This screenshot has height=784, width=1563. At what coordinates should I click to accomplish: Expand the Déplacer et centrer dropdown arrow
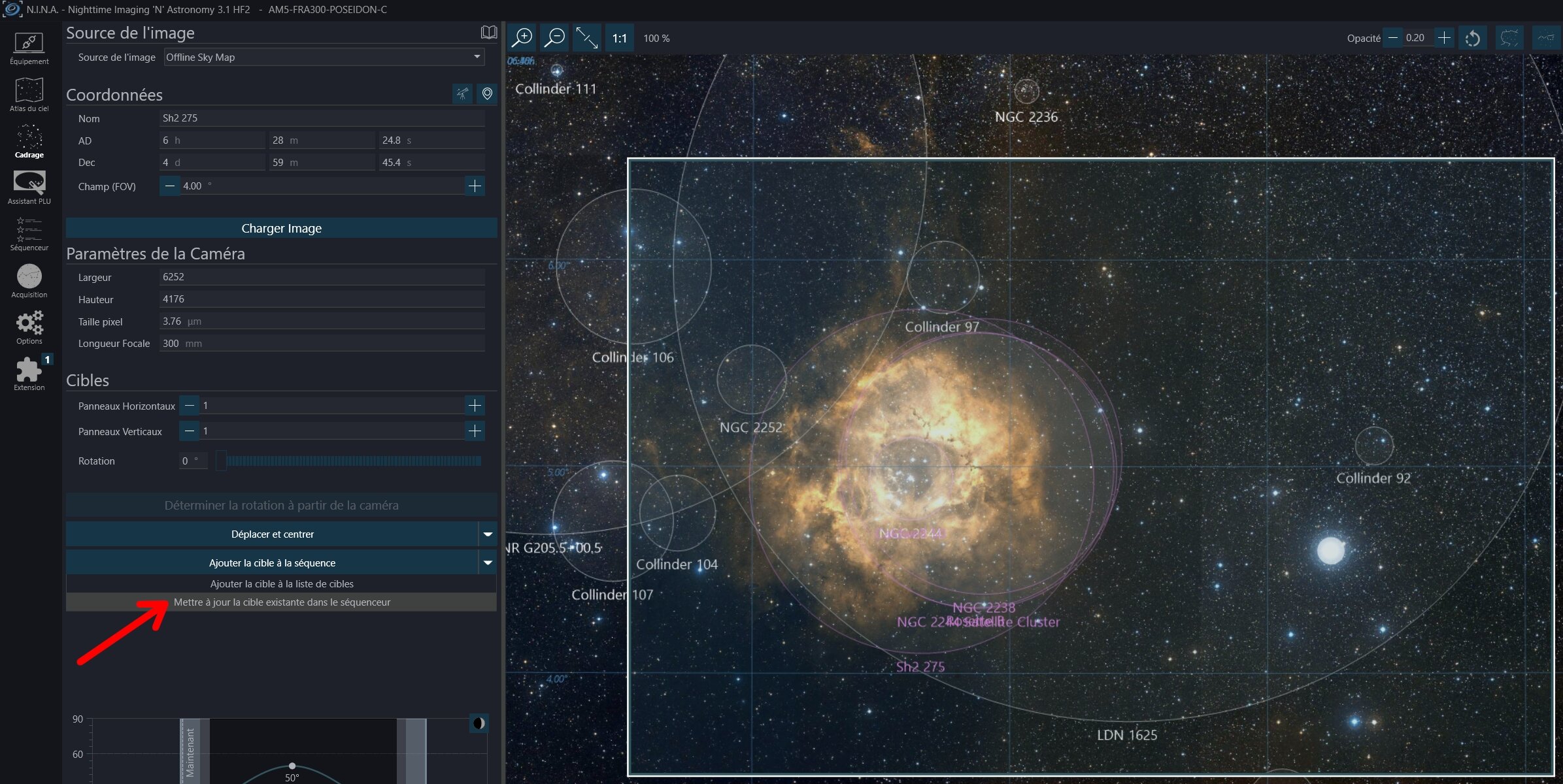(488, 534)
